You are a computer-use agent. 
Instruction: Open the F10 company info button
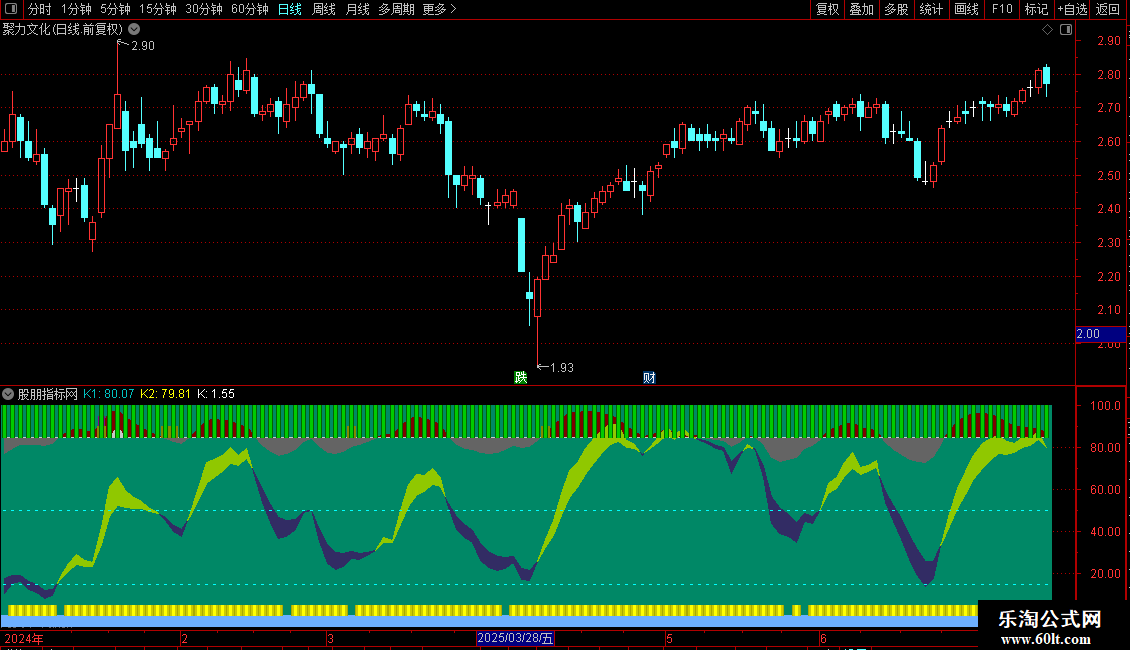[x=1002, y=9]
